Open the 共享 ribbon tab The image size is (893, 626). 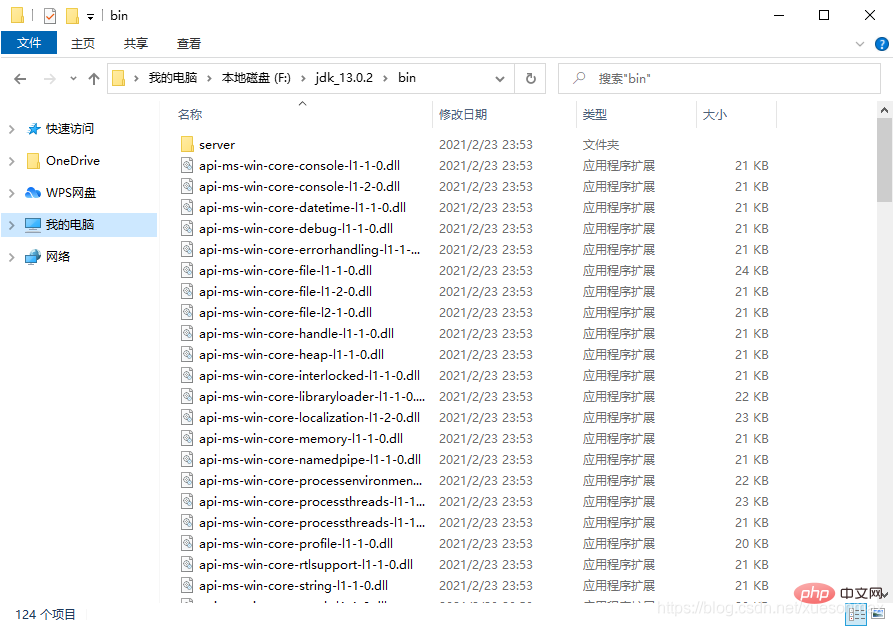click(x=135, y=43)
